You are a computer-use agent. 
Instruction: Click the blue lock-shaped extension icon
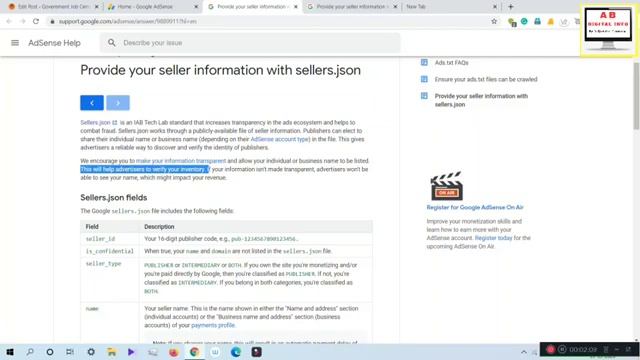pyautogui.click(x=537, y=21)
